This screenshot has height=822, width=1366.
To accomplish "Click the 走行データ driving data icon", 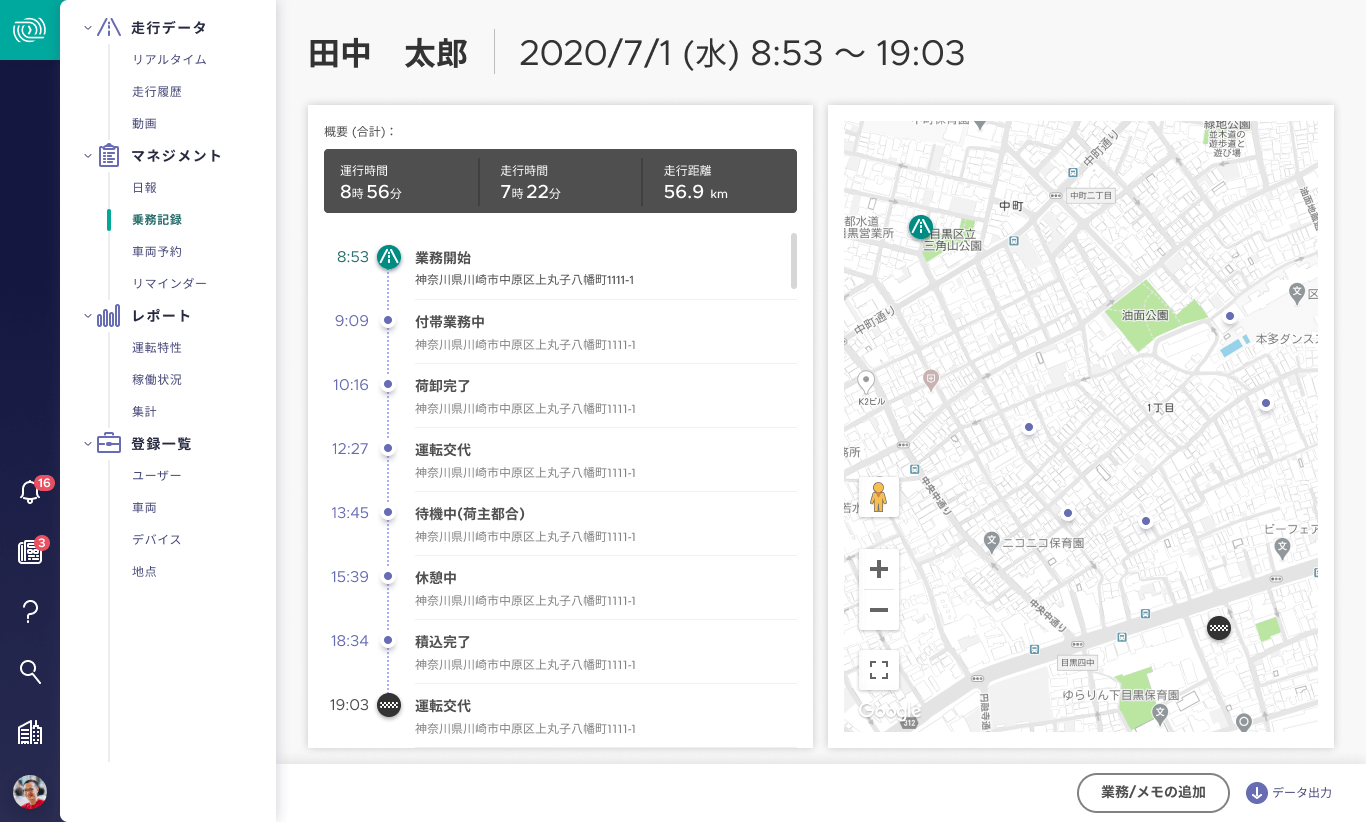I will pos(108,27).
